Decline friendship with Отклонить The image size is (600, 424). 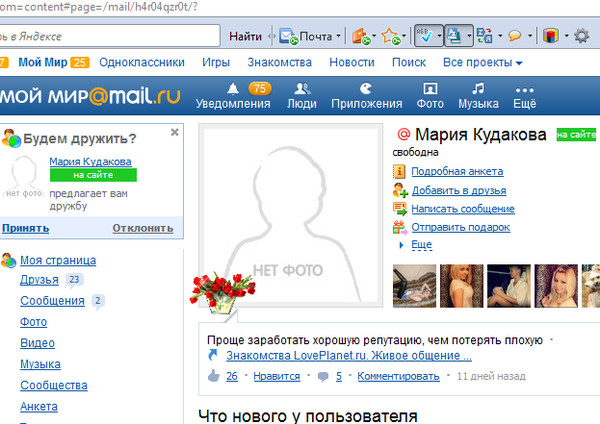pos(143,228)
